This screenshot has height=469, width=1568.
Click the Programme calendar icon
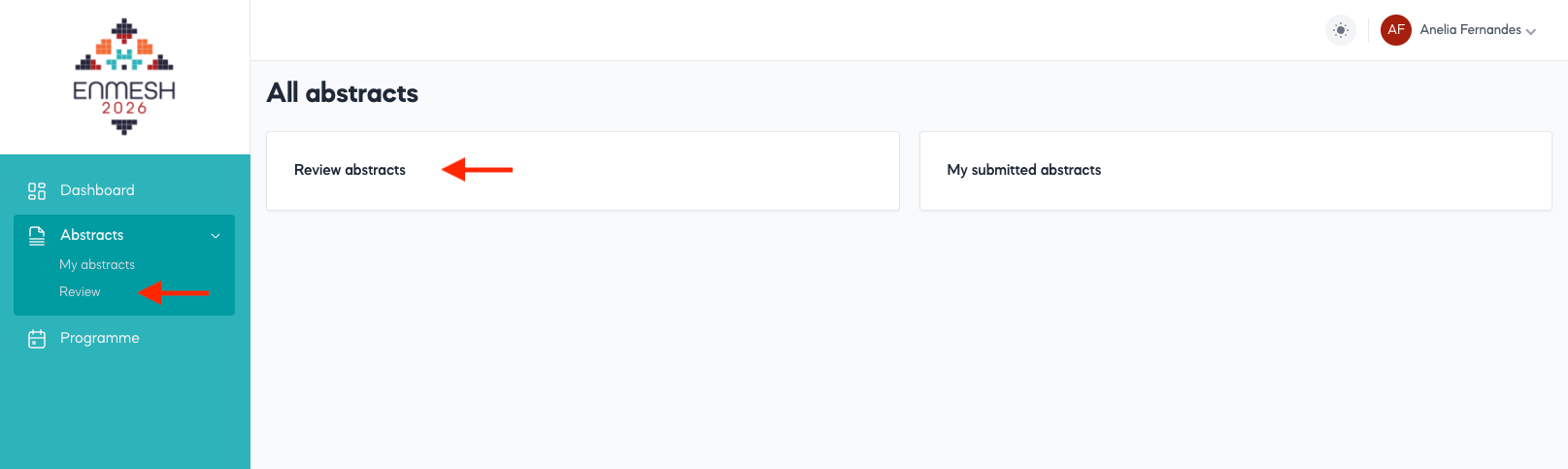[x=37, y=339]
